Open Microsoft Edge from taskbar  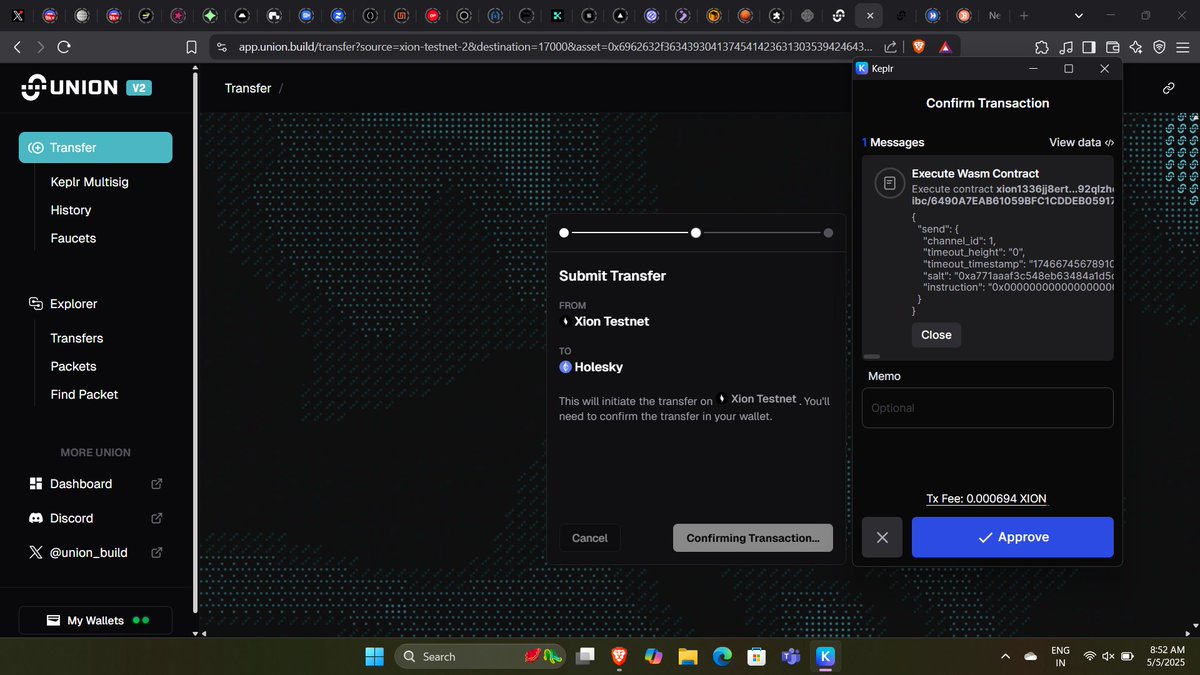722,656
